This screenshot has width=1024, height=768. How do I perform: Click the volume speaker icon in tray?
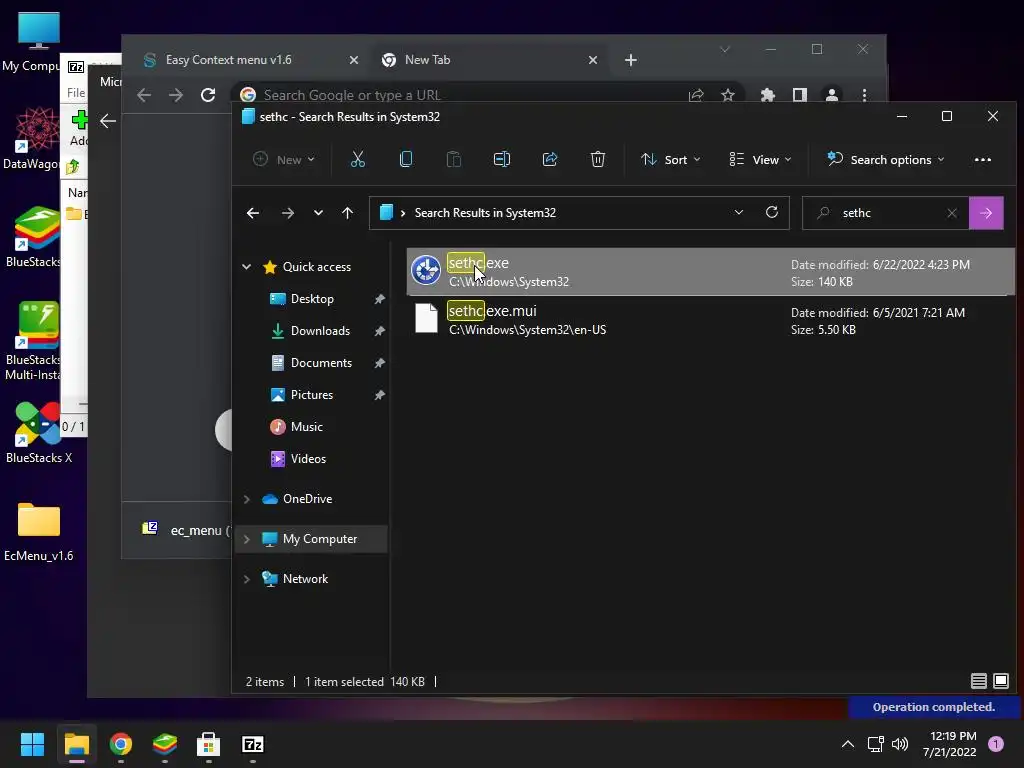click(900, 744)
